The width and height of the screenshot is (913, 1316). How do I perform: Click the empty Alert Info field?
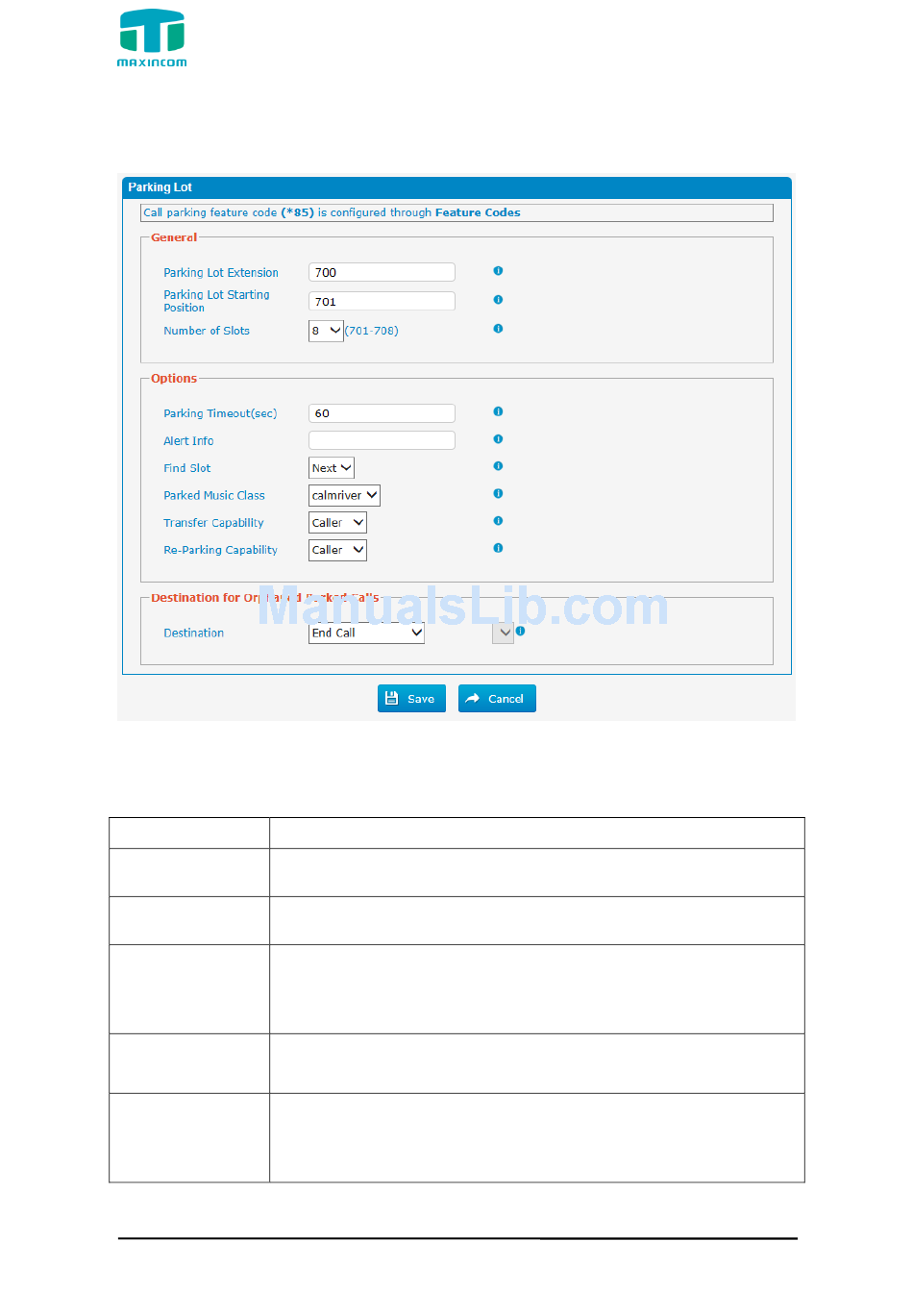click(x=382, y=440)
